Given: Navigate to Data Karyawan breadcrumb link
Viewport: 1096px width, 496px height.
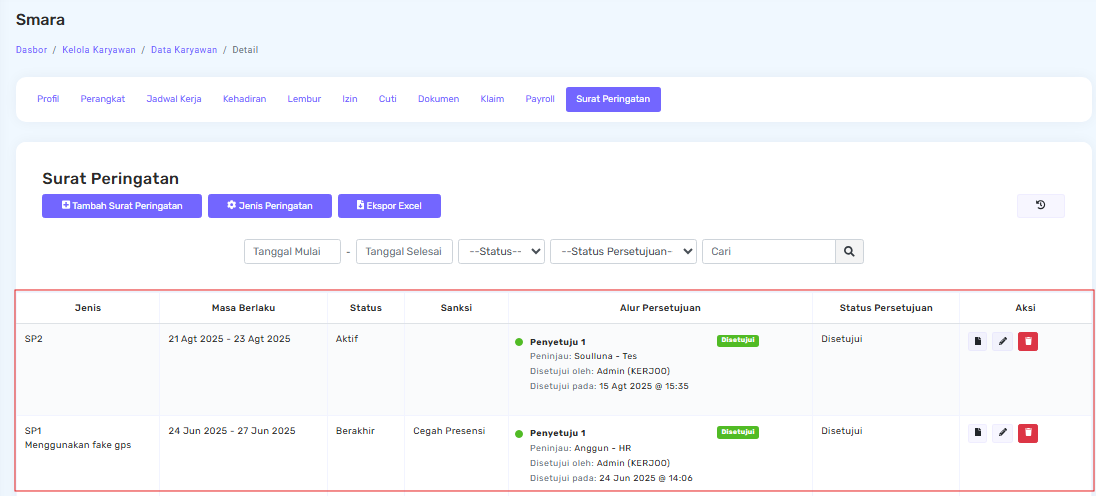Looking at the screenshot, I should point(182,49).
